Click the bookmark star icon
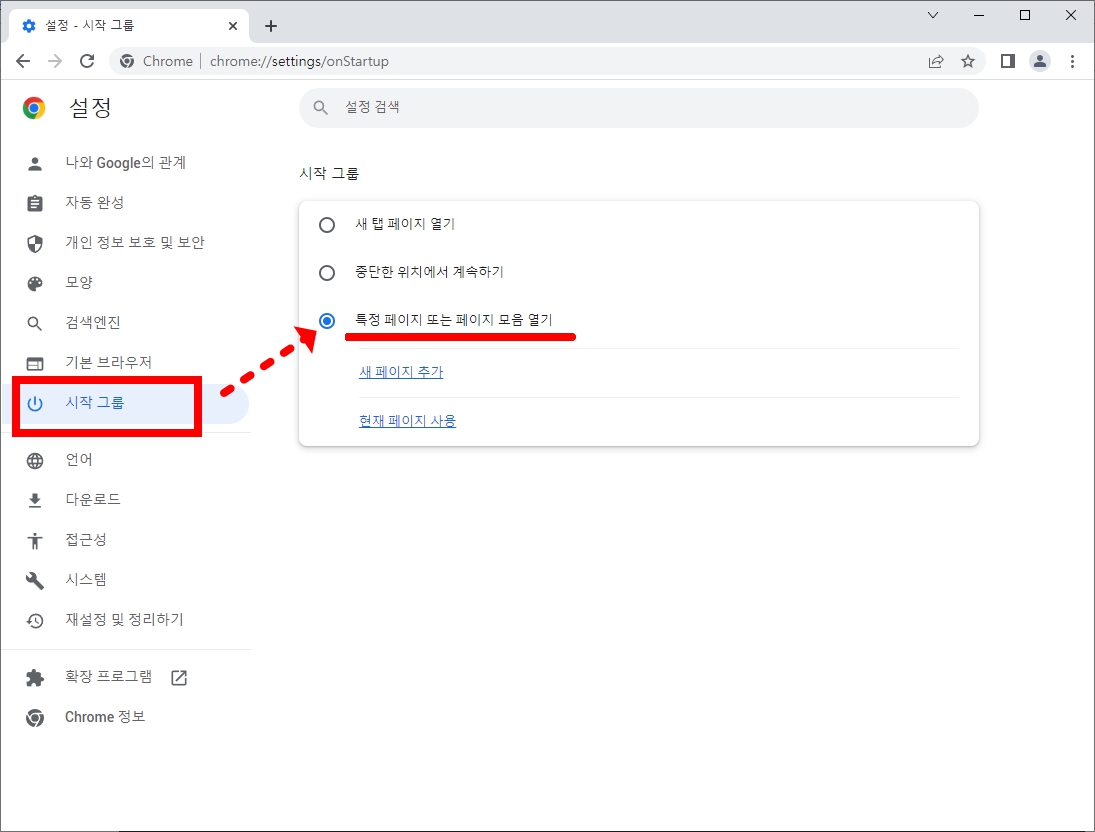1095x832 pixels. (968, 61)
